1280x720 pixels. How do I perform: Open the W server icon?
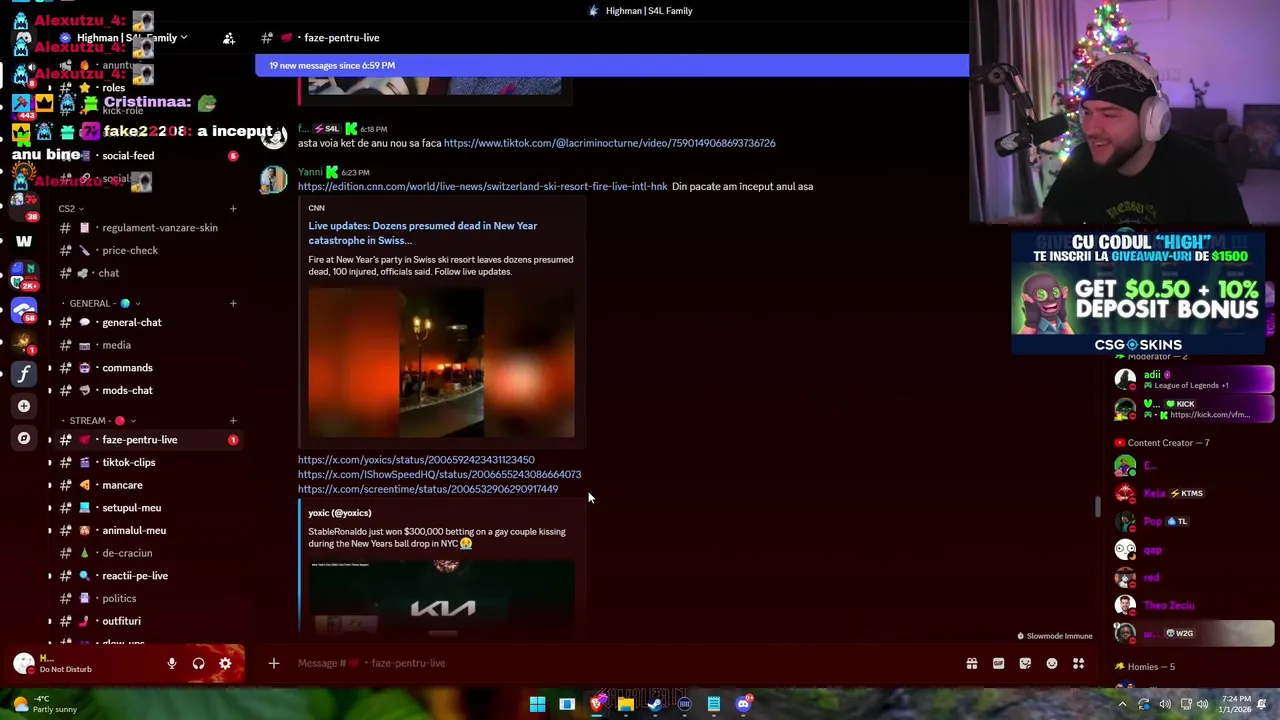[24, 241]
